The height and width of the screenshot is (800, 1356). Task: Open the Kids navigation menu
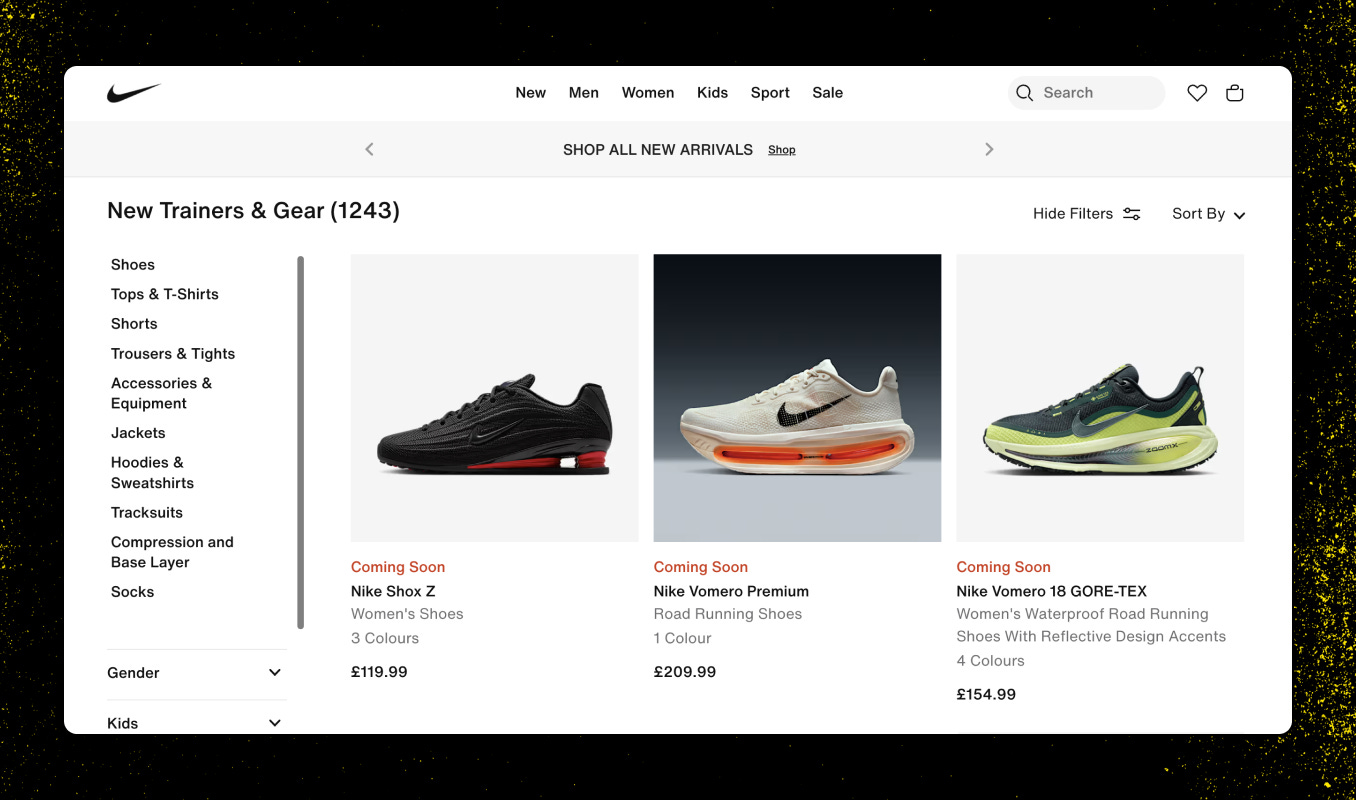713,93
